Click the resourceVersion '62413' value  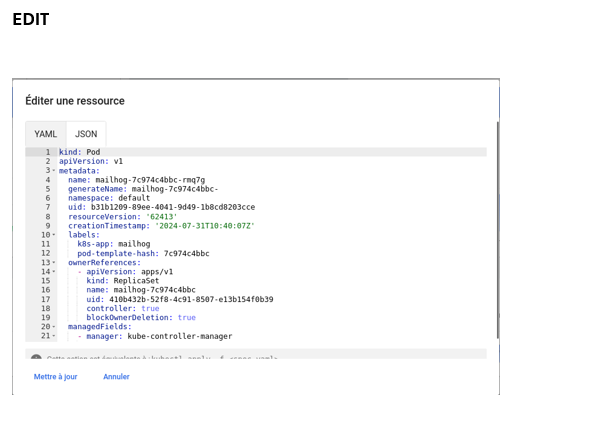(162, 216)
